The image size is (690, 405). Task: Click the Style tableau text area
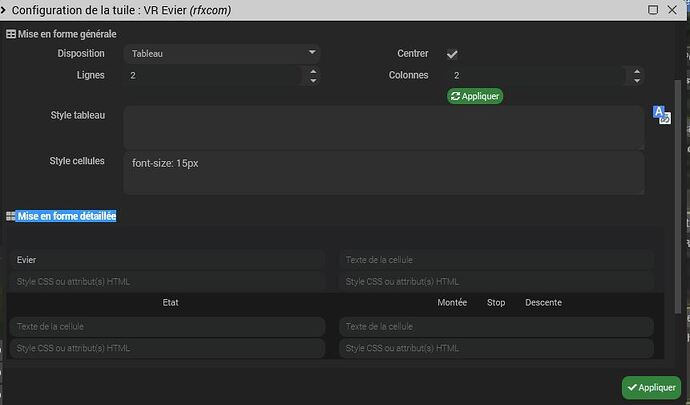pos(384,126)
